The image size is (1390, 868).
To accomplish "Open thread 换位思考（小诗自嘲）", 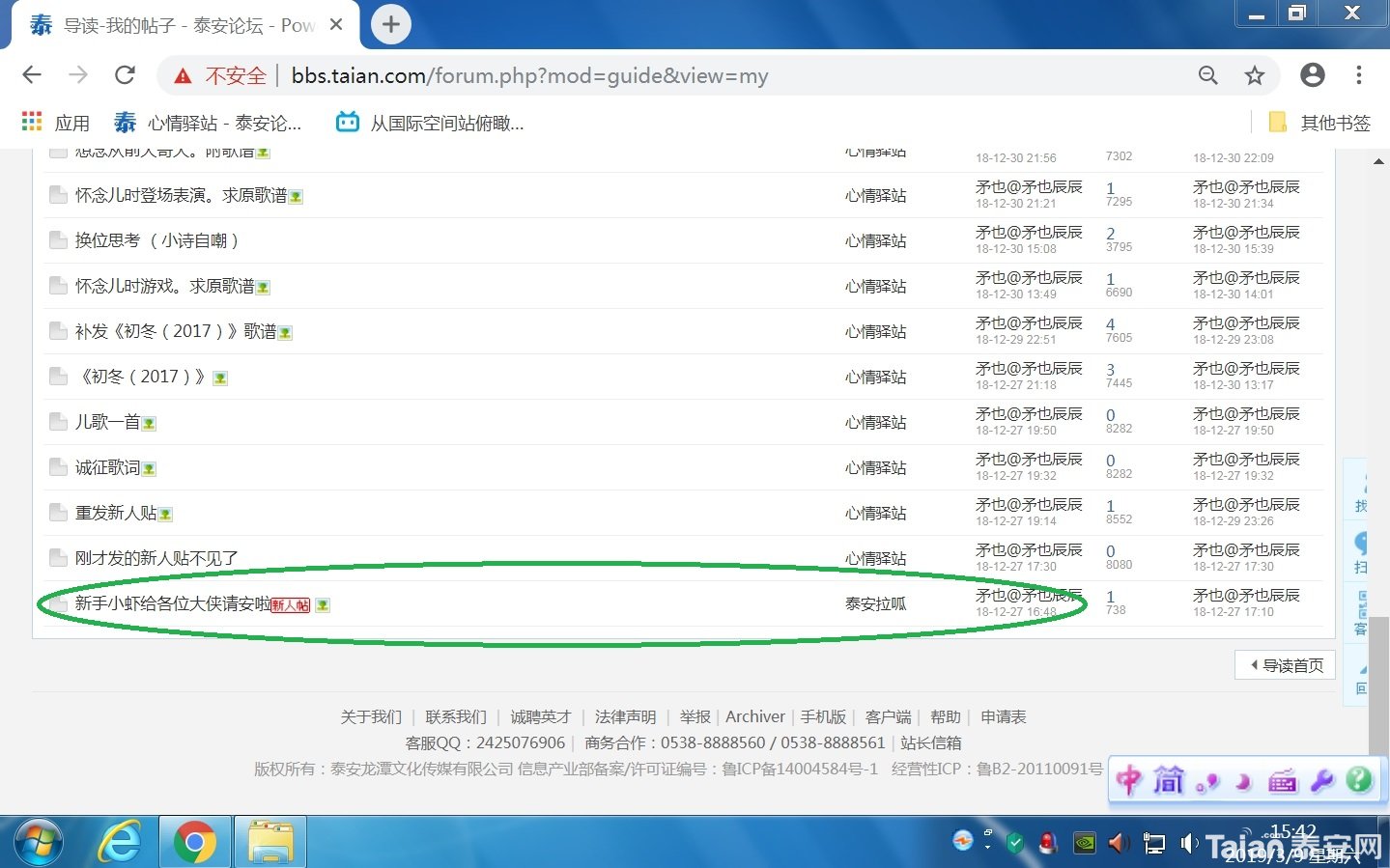I will [x=156, y=240].
